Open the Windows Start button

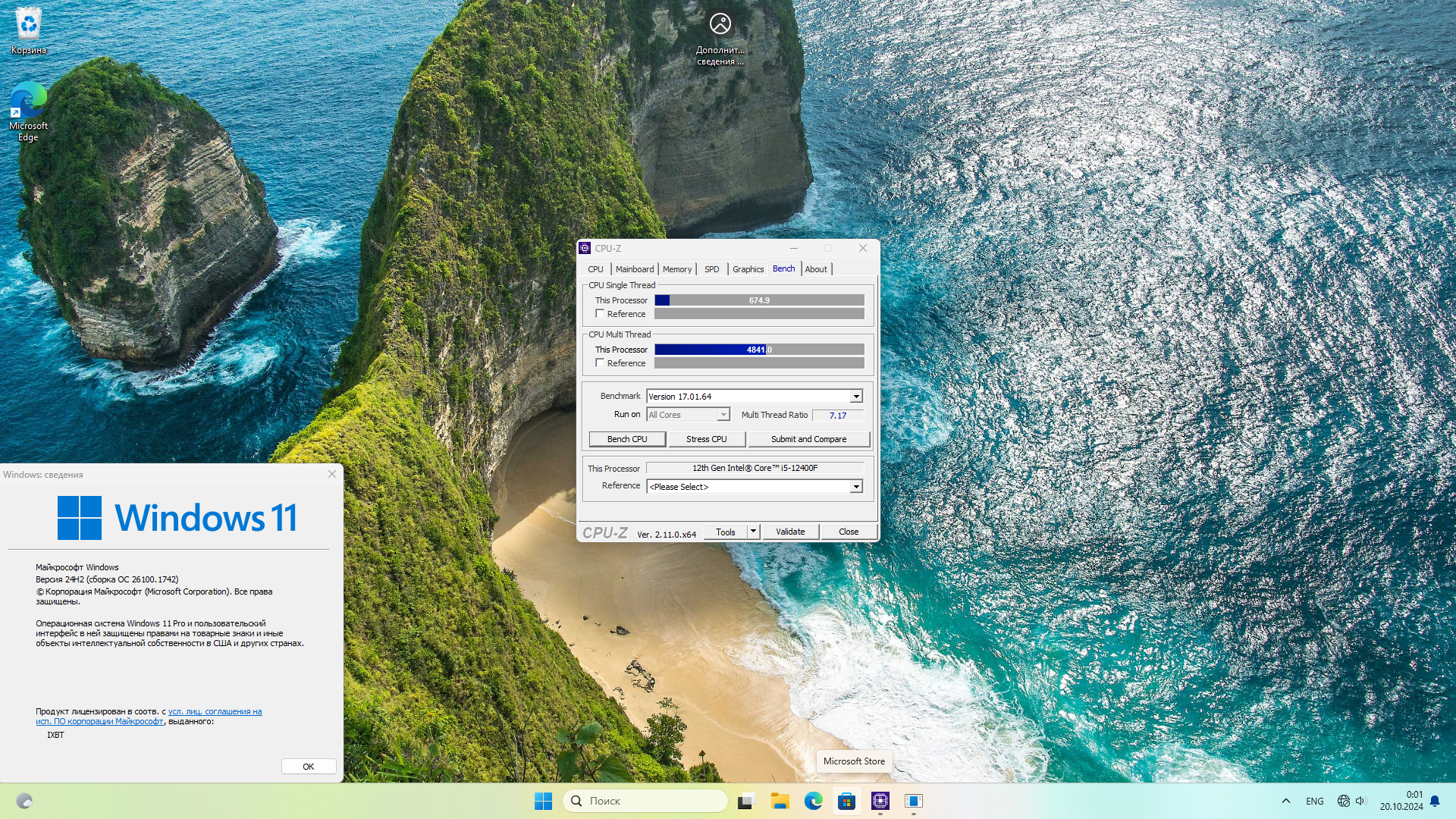click(543, 801)
